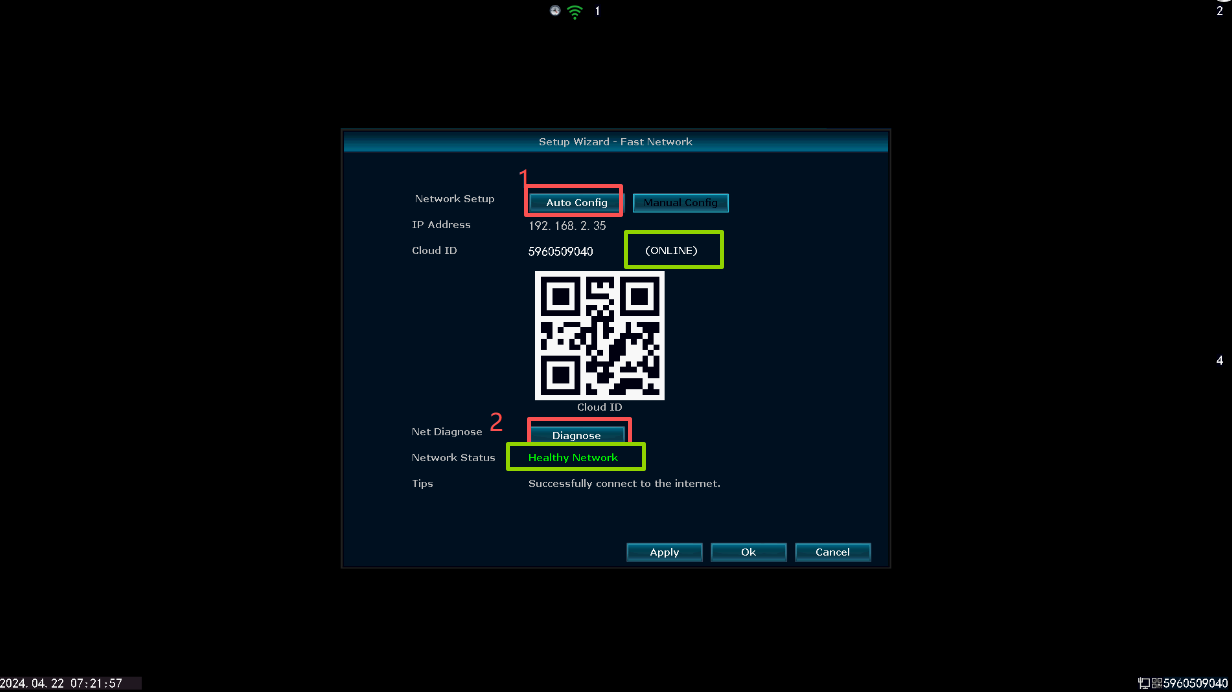Click the (ONLINE) status text
The height and width of the screenshot is (692, 1232).
coord(672,250)
